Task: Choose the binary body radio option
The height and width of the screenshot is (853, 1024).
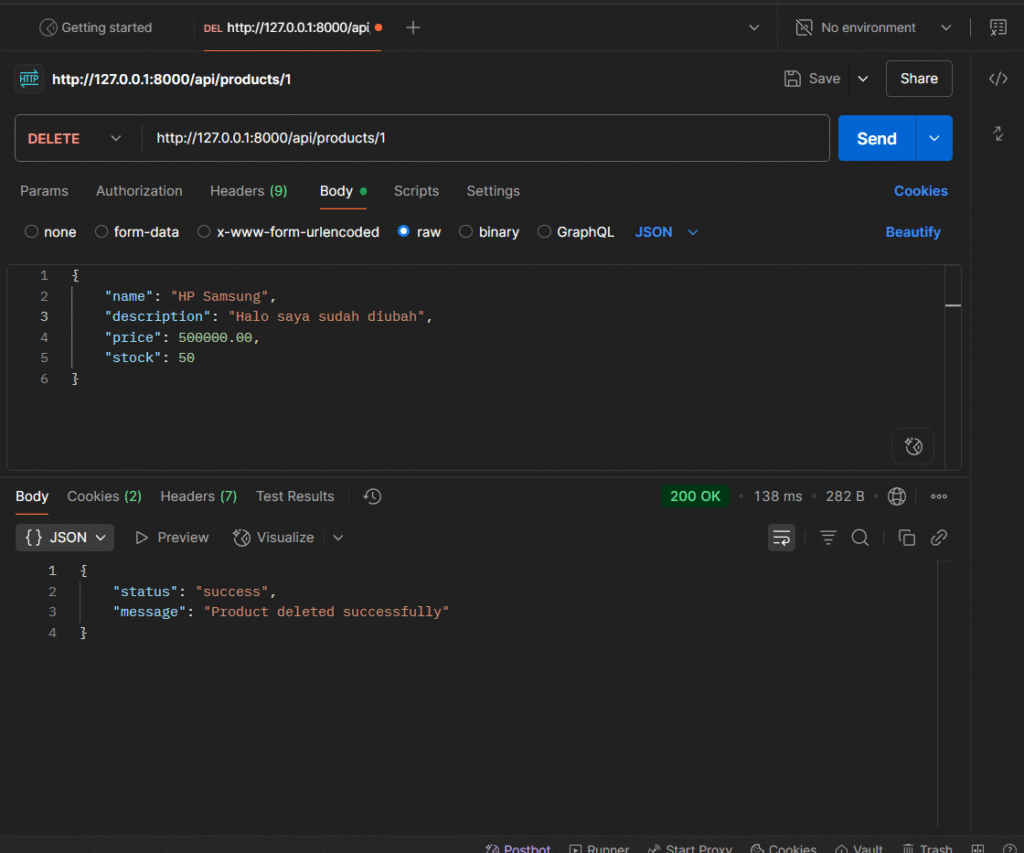Action: coord(466,232)
